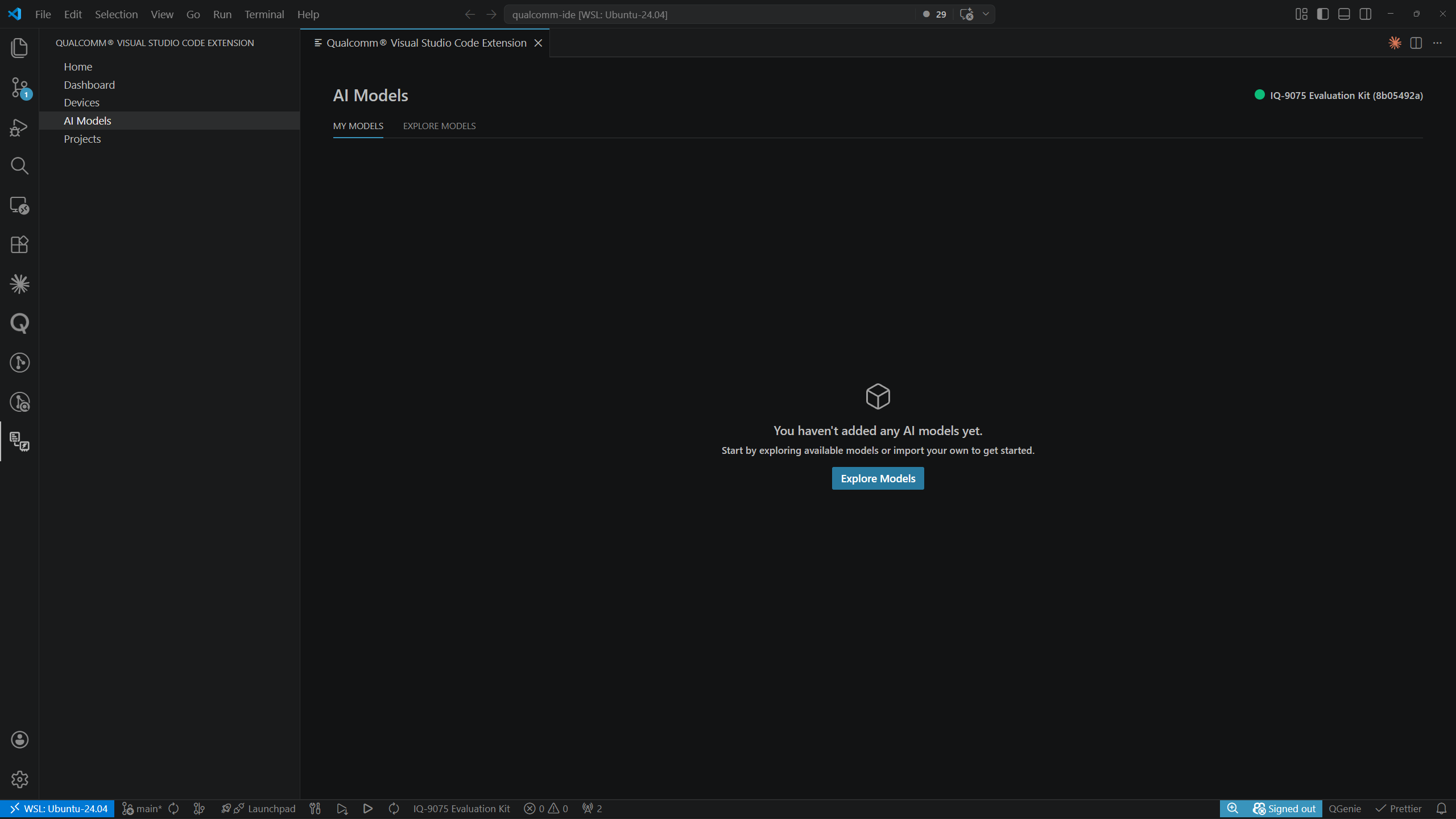This screenshot has height=819, width=1456.
Task: Toggle the secondary side bar
Action: coord(1366,14)
